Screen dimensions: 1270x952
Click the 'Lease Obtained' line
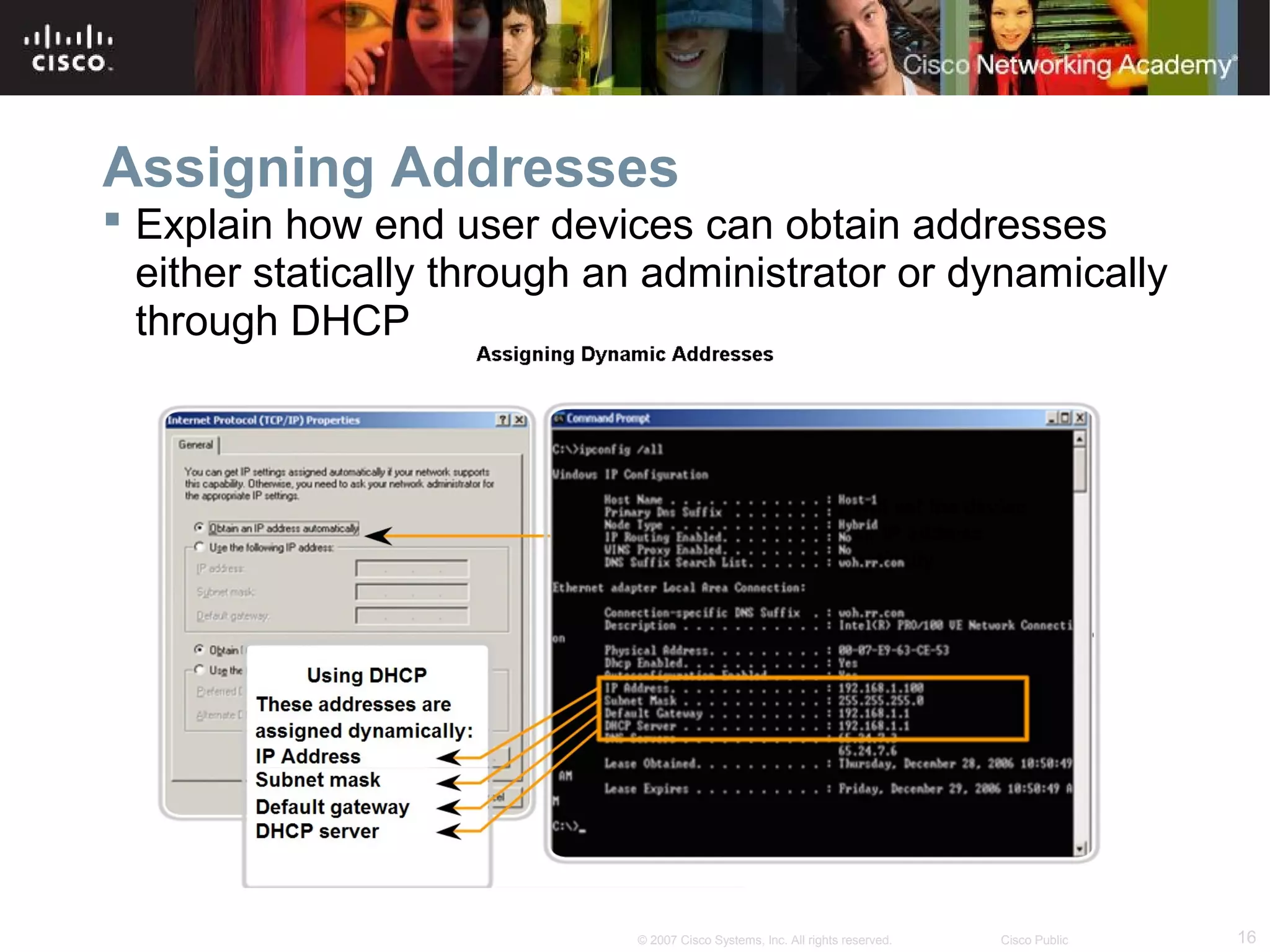(x=838, y=764)
